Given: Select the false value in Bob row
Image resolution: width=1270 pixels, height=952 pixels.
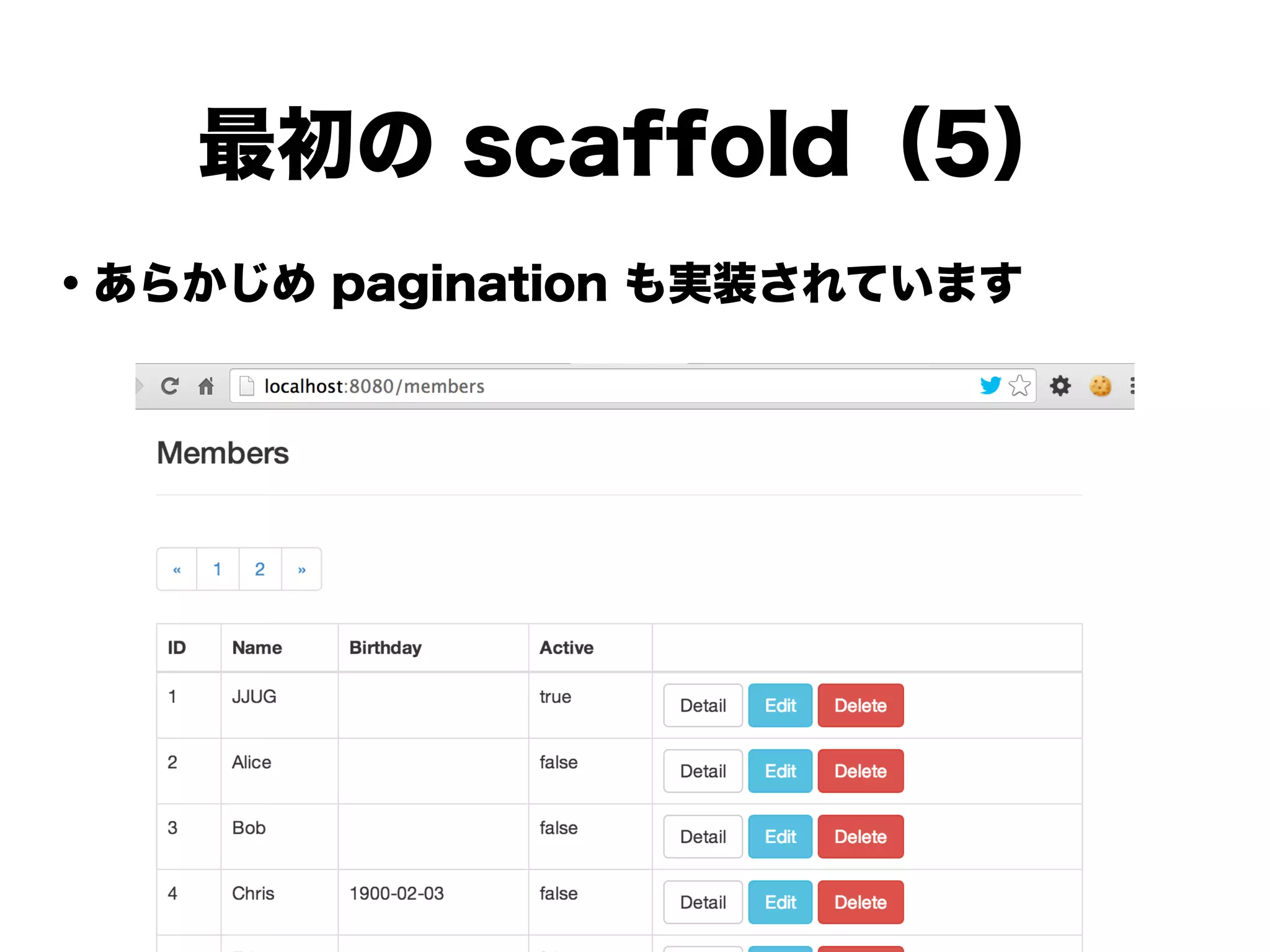Looking at the screenshot, I should click(558, 828).
